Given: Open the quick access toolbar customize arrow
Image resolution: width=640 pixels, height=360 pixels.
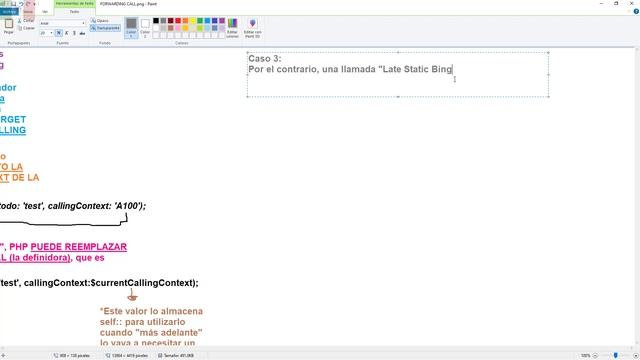Looking at the screenshot, I should (x=34, y=4).
